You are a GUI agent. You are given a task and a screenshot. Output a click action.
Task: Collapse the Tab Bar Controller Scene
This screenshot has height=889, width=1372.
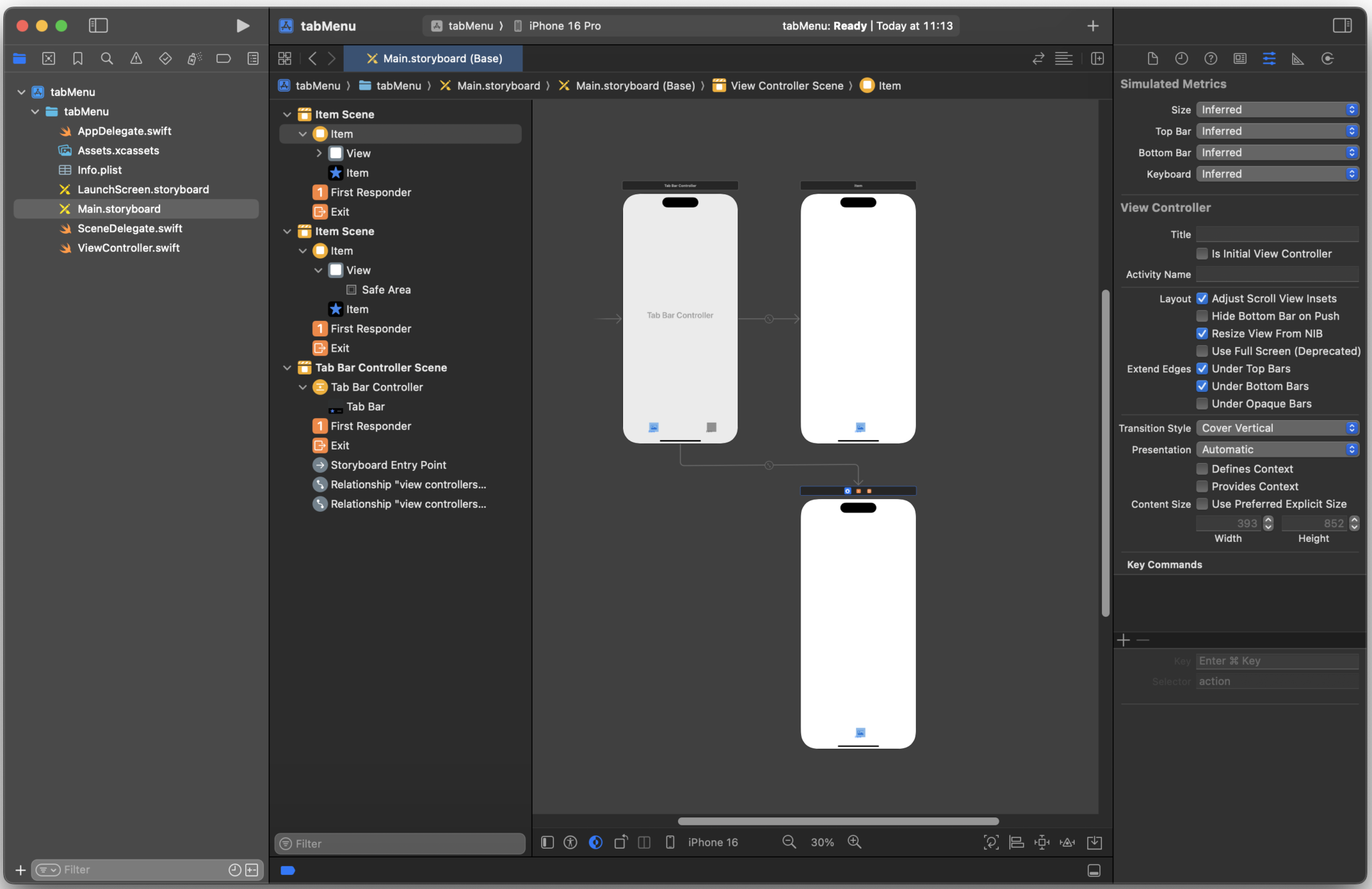(287, 367)
